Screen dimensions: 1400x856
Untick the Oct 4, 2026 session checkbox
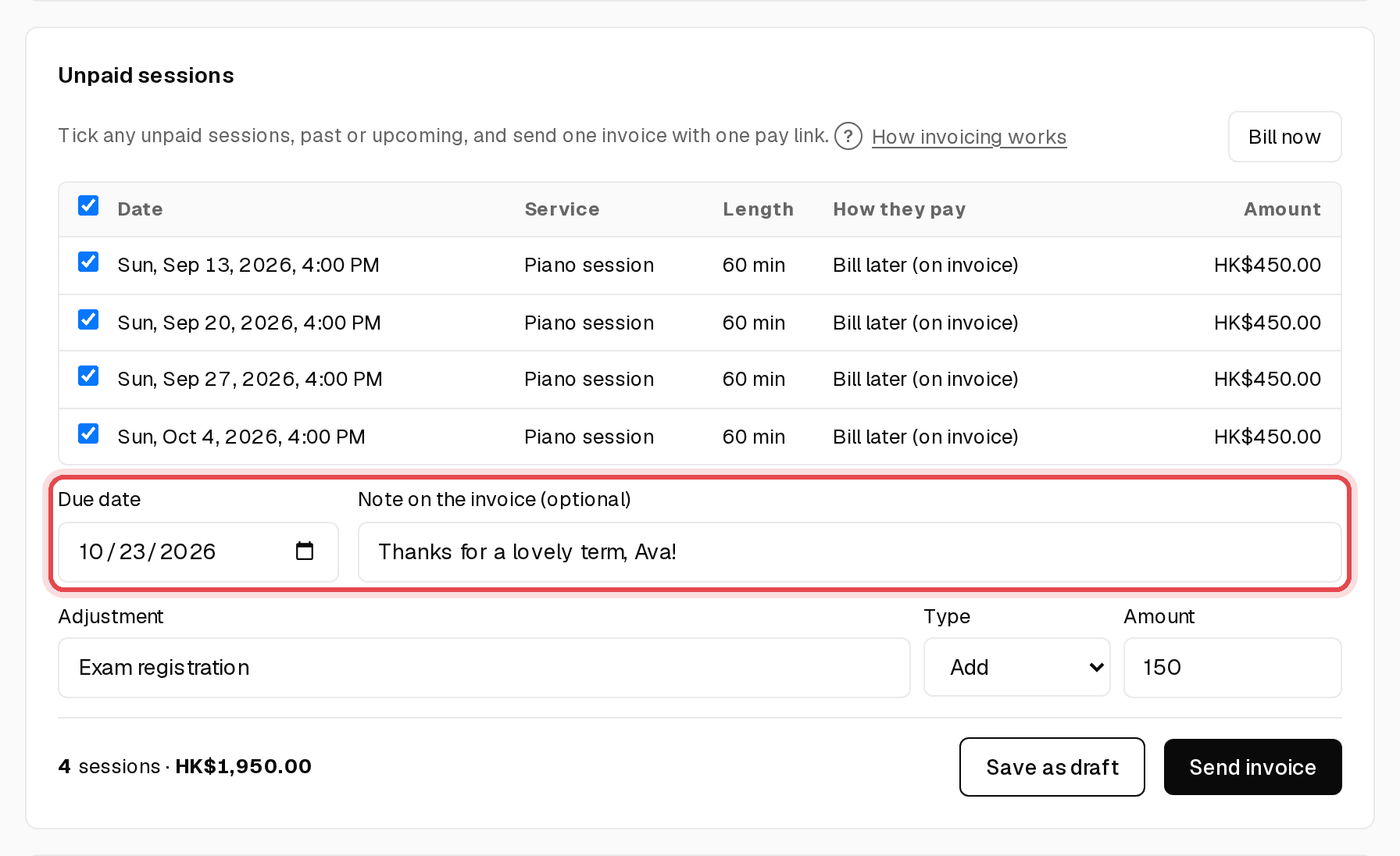point(88,433)
